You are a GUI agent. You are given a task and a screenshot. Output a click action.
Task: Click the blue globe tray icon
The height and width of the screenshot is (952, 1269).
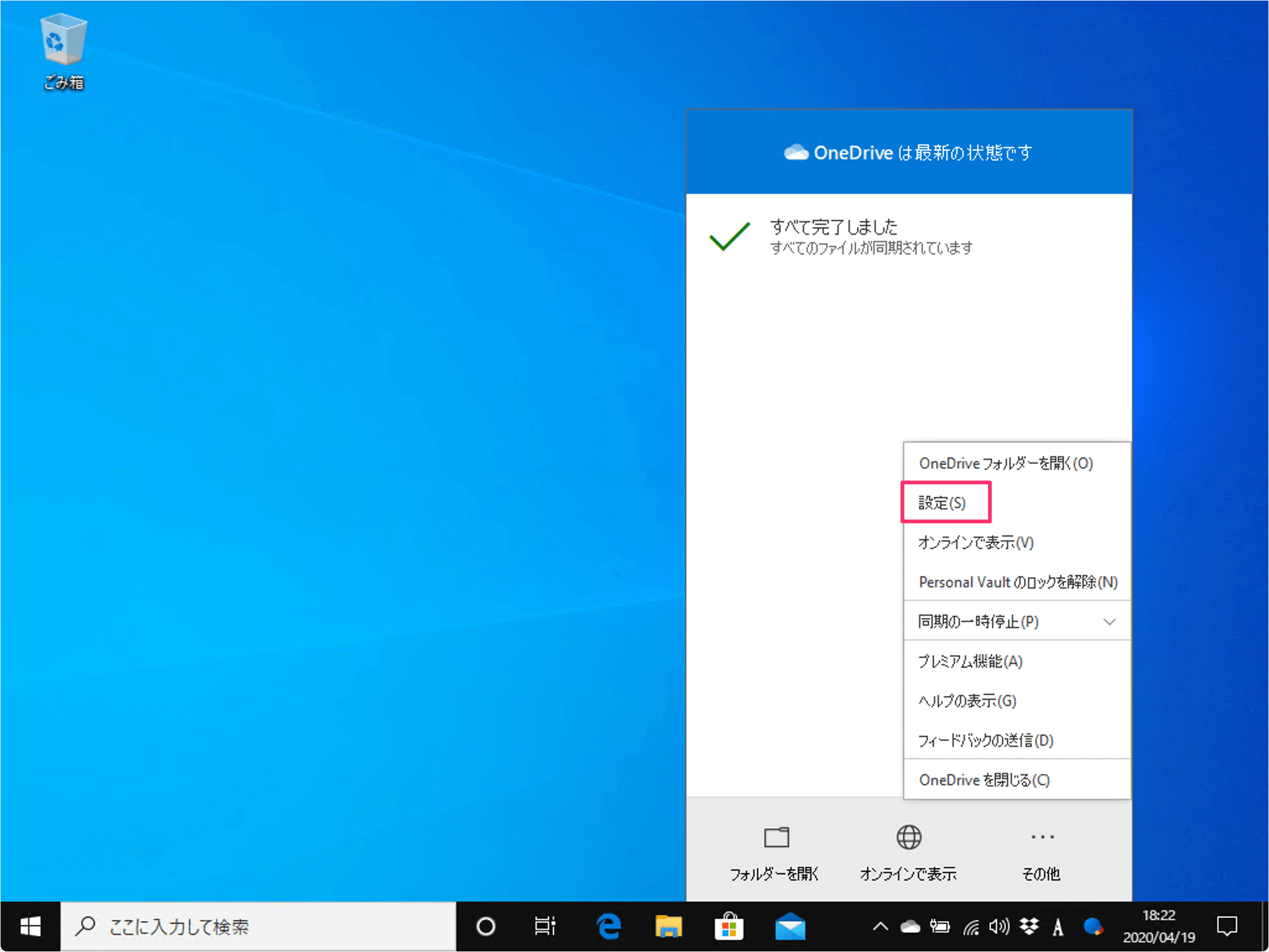(x=1093, y=926)
